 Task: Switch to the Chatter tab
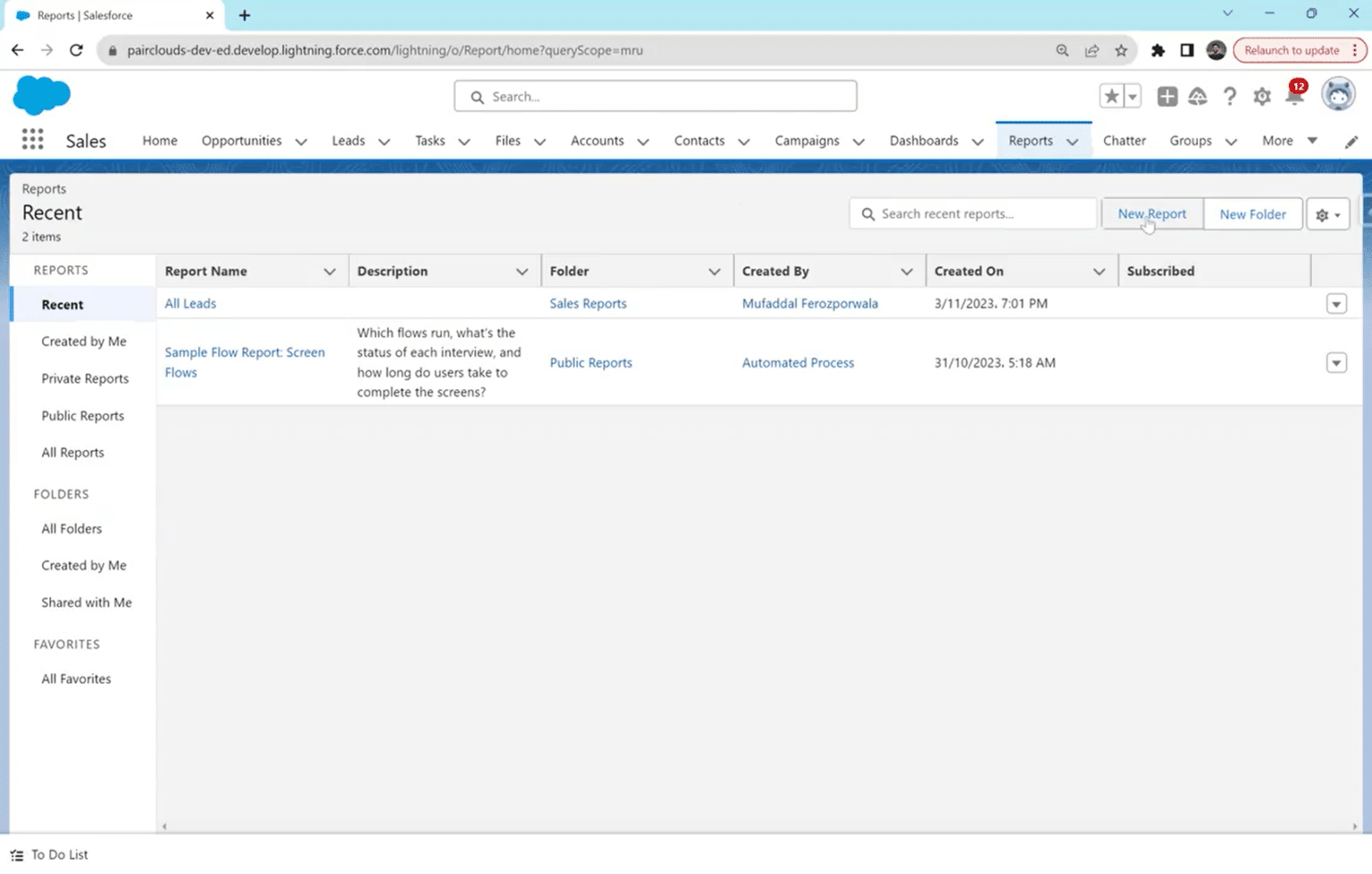pyautogui.click(x=1124, y=140)
